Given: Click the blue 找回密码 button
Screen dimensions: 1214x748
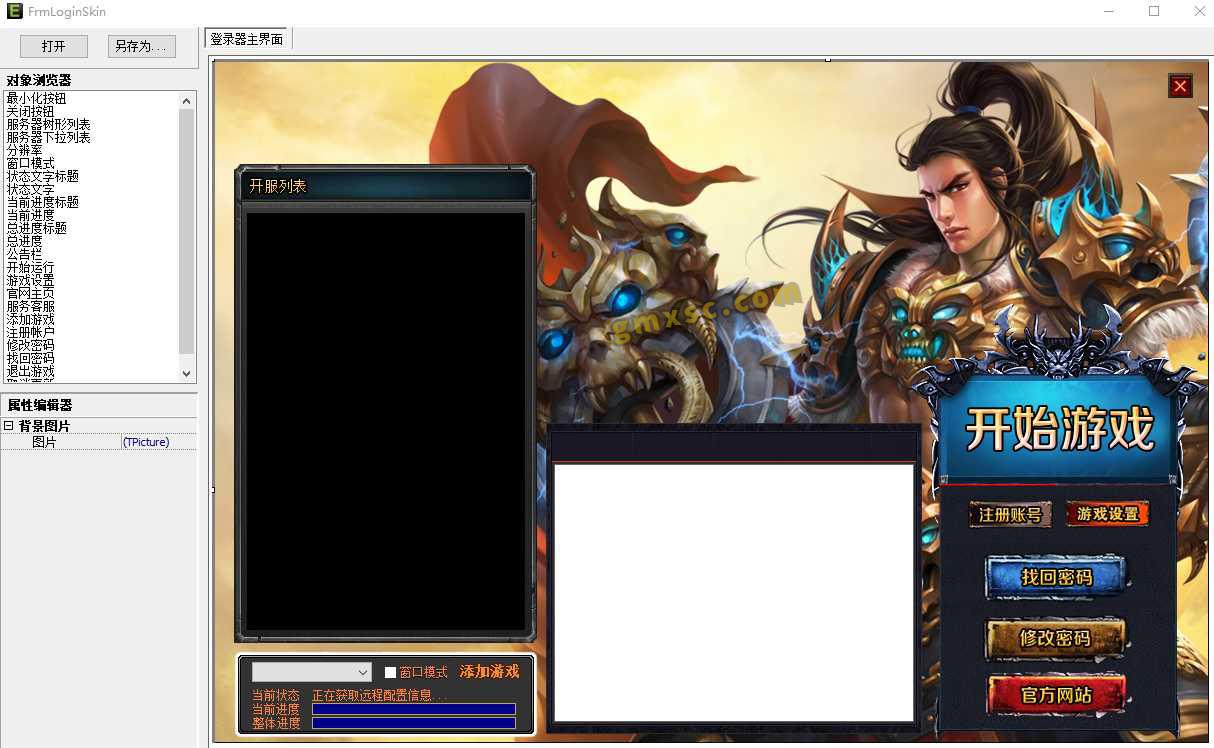Looking at the screenshot, I should pyautogui.click(x=1056, y=578).
